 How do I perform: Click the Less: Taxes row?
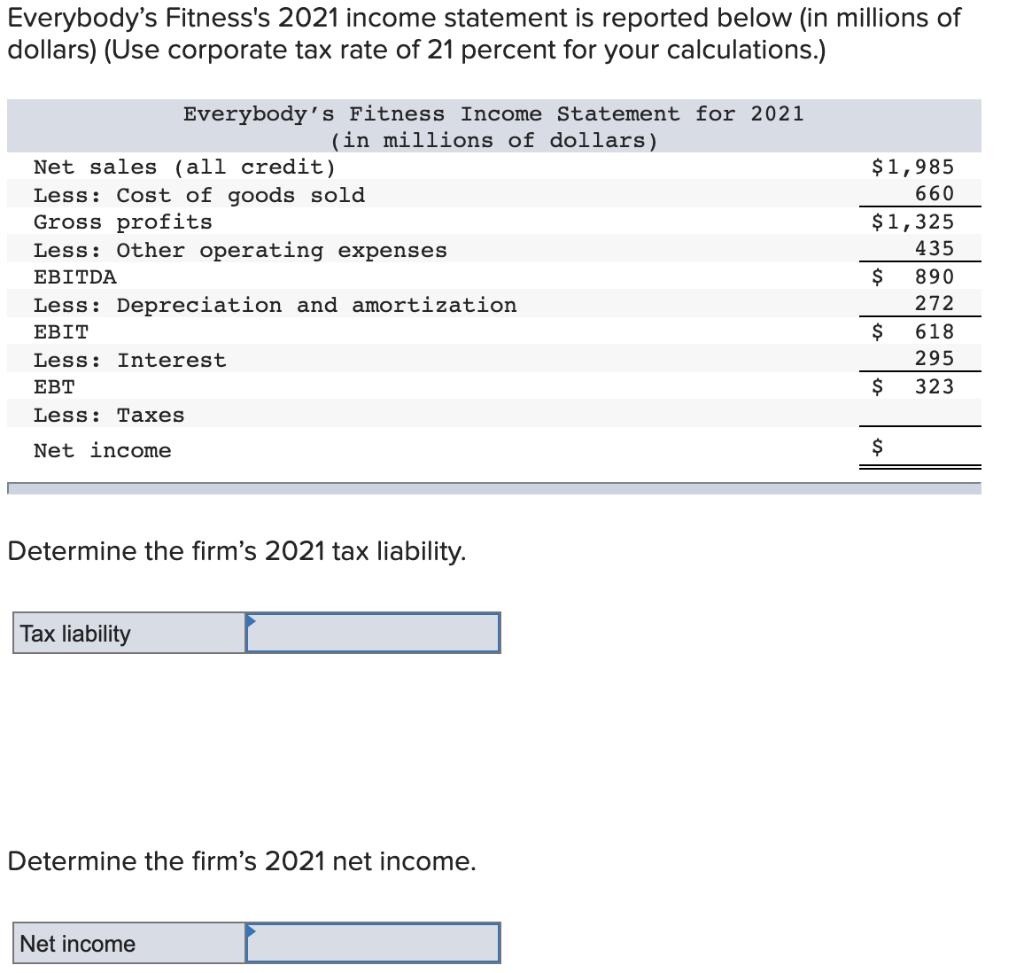(110, 414)
